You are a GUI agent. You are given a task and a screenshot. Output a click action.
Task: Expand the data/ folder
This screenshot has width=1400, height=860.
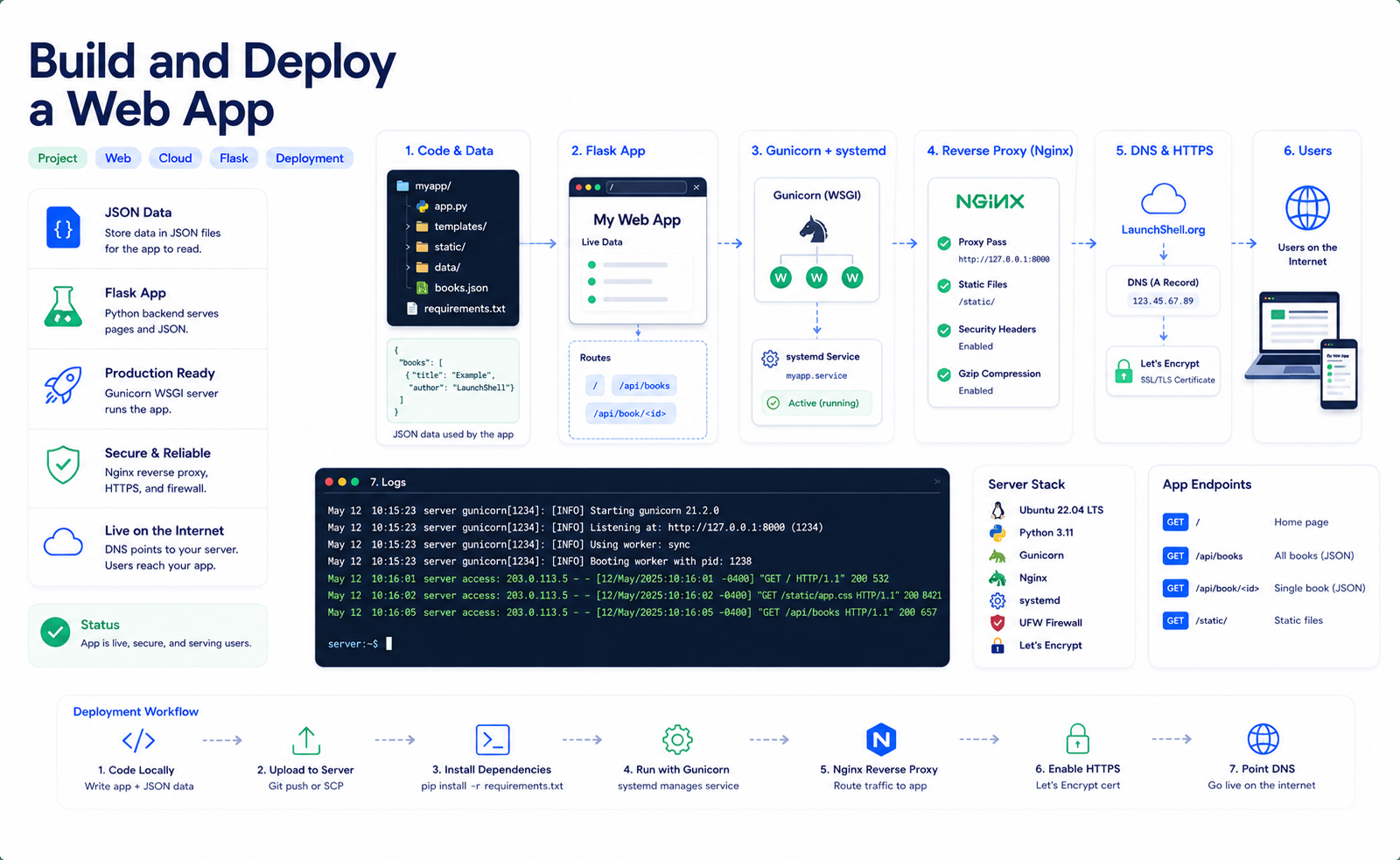point(408,267)
